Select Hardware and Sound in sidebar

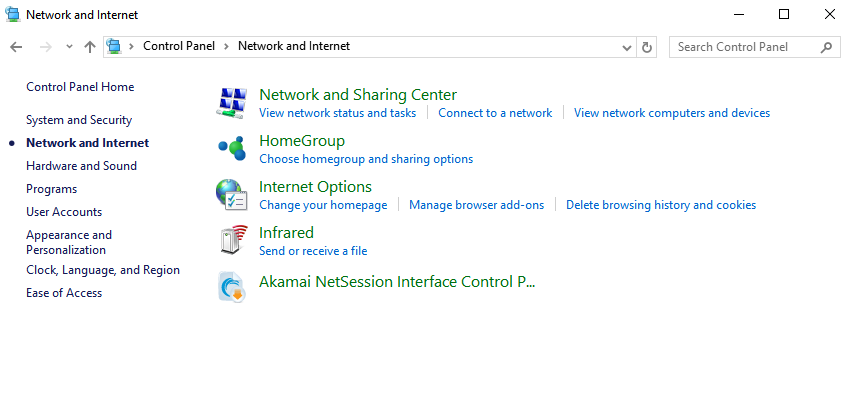click(x=81, y=166)
